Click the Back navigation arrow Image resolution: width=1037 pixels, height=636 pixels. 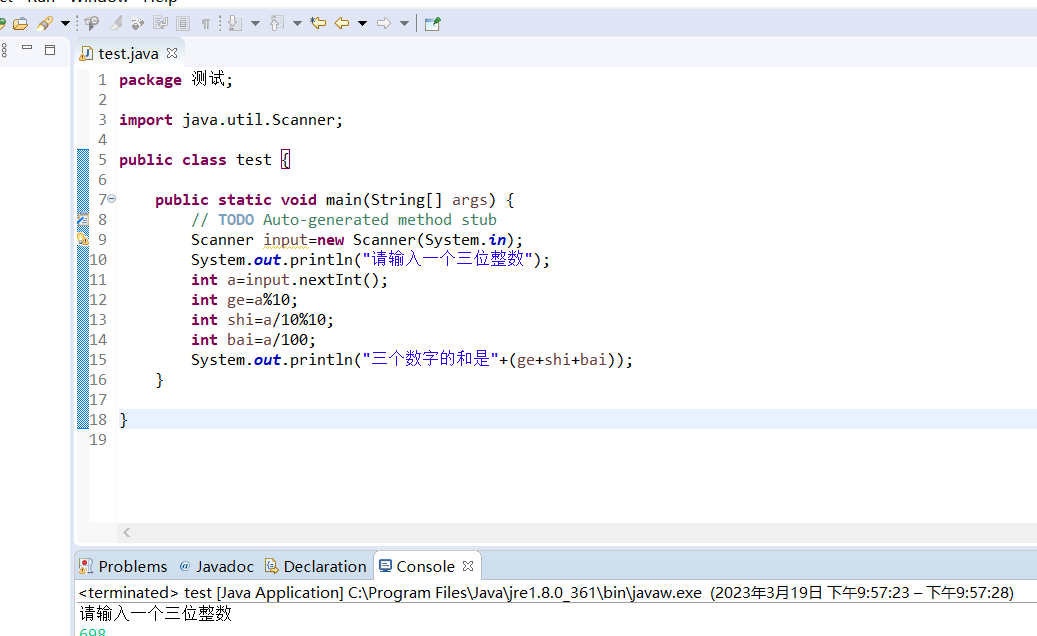pyautogui.click(x=342, y=24)
